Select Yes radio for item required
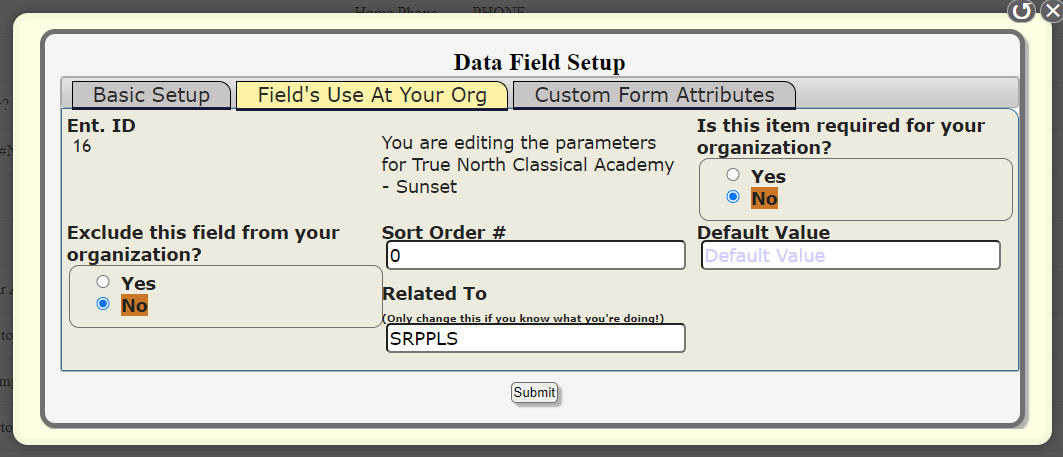The image size is (1063, 457). [x=733, y=175]
